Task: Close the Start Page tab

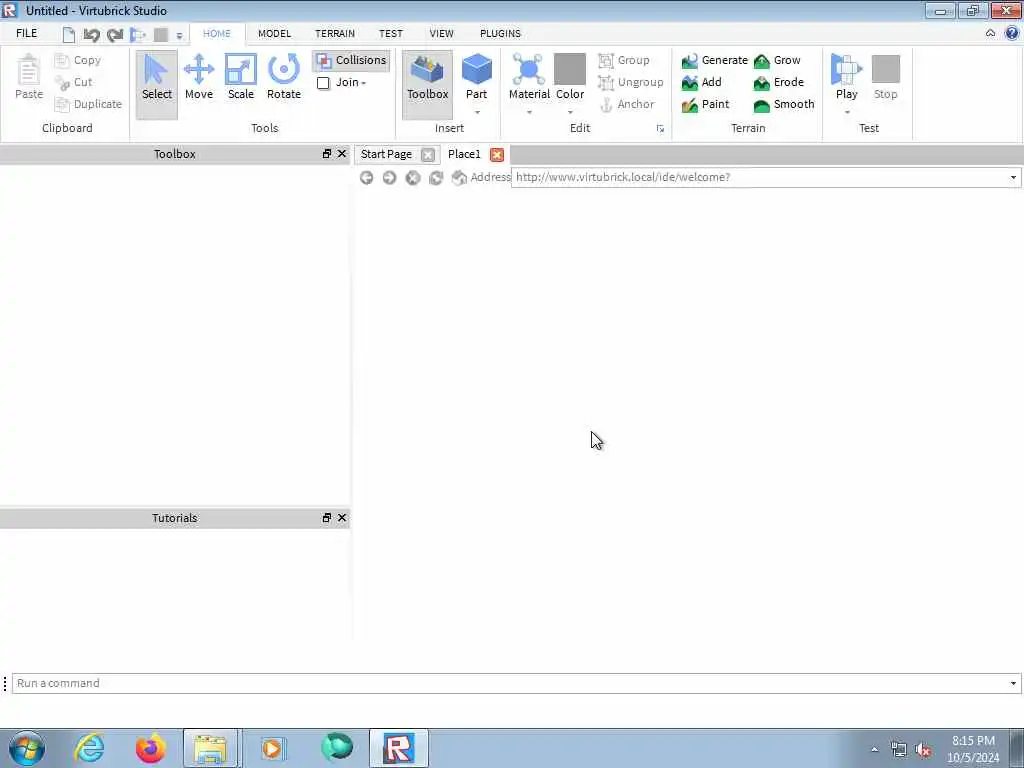Action: click(428, 155)
